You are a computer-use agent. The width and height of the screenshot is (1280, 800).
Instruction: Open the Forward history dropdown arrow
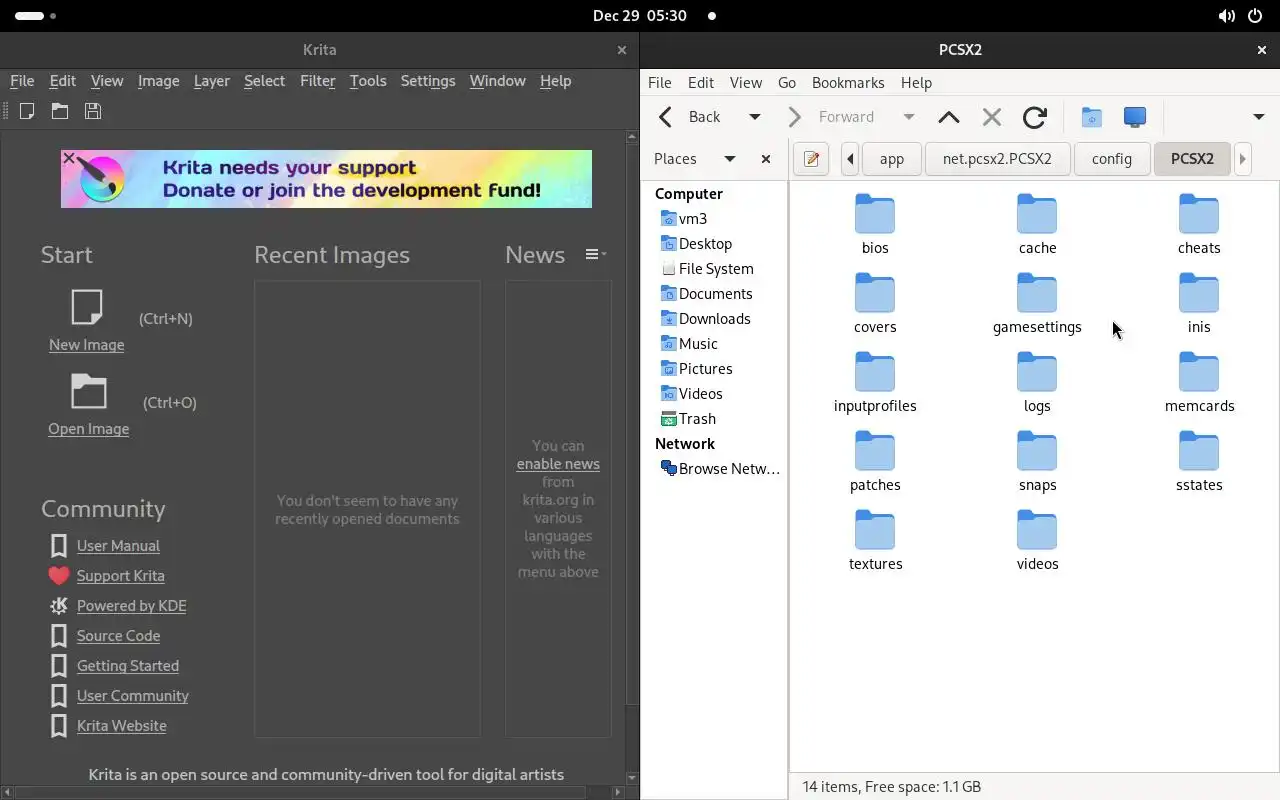[x=909, y=117]
